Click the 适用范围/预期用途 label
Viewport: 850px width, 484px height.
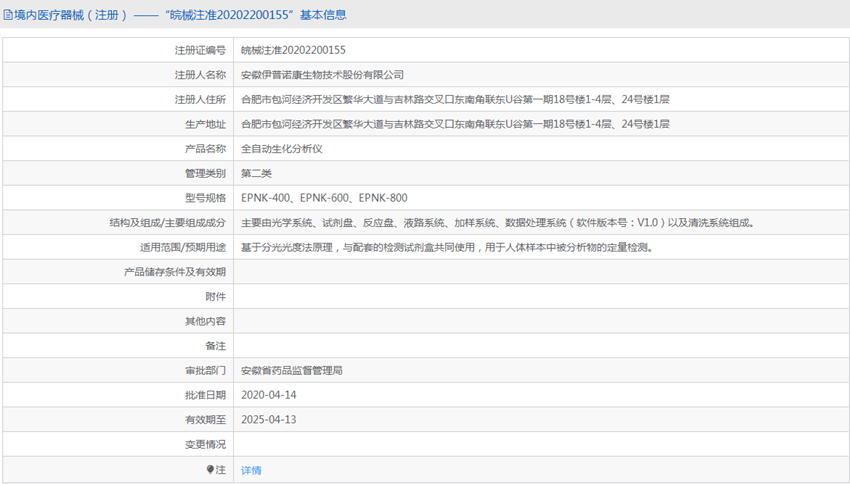[x=183, y=247]
